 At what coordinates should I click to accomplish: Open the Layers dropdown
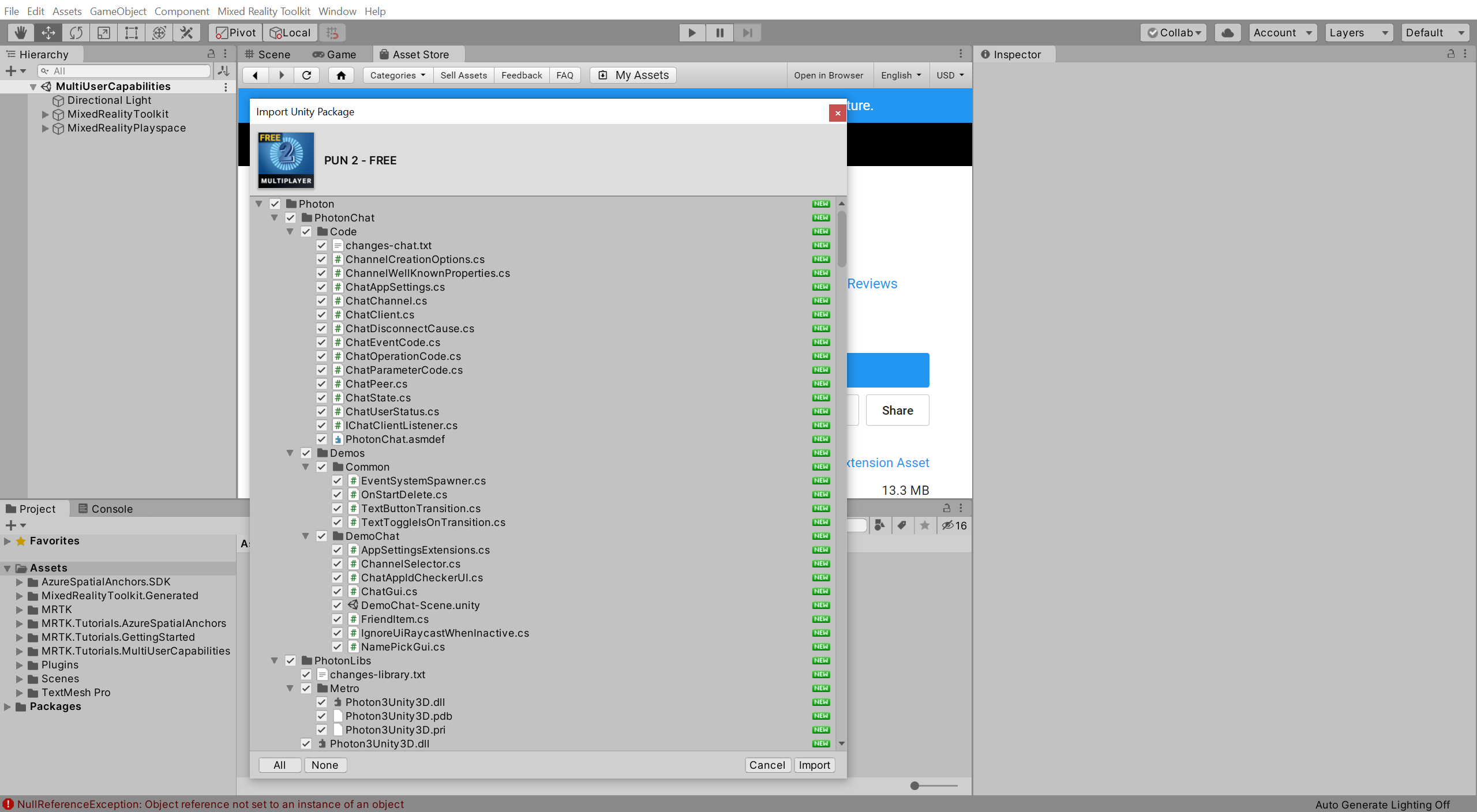coord(1358,32)
